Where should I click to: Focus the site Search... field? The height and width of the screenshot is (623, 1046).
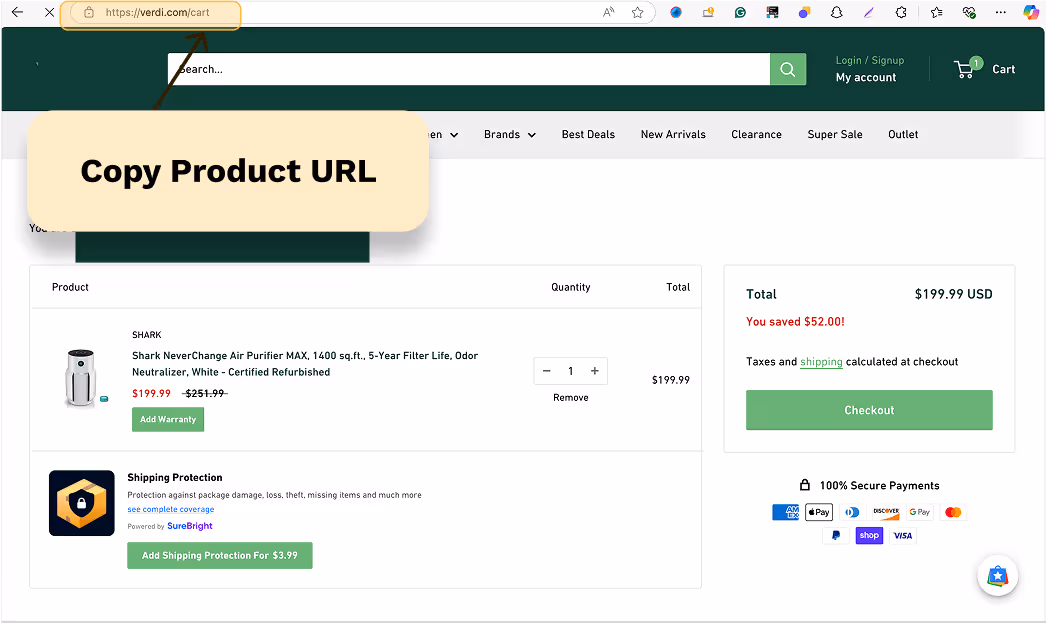click(x=469, y=69)
